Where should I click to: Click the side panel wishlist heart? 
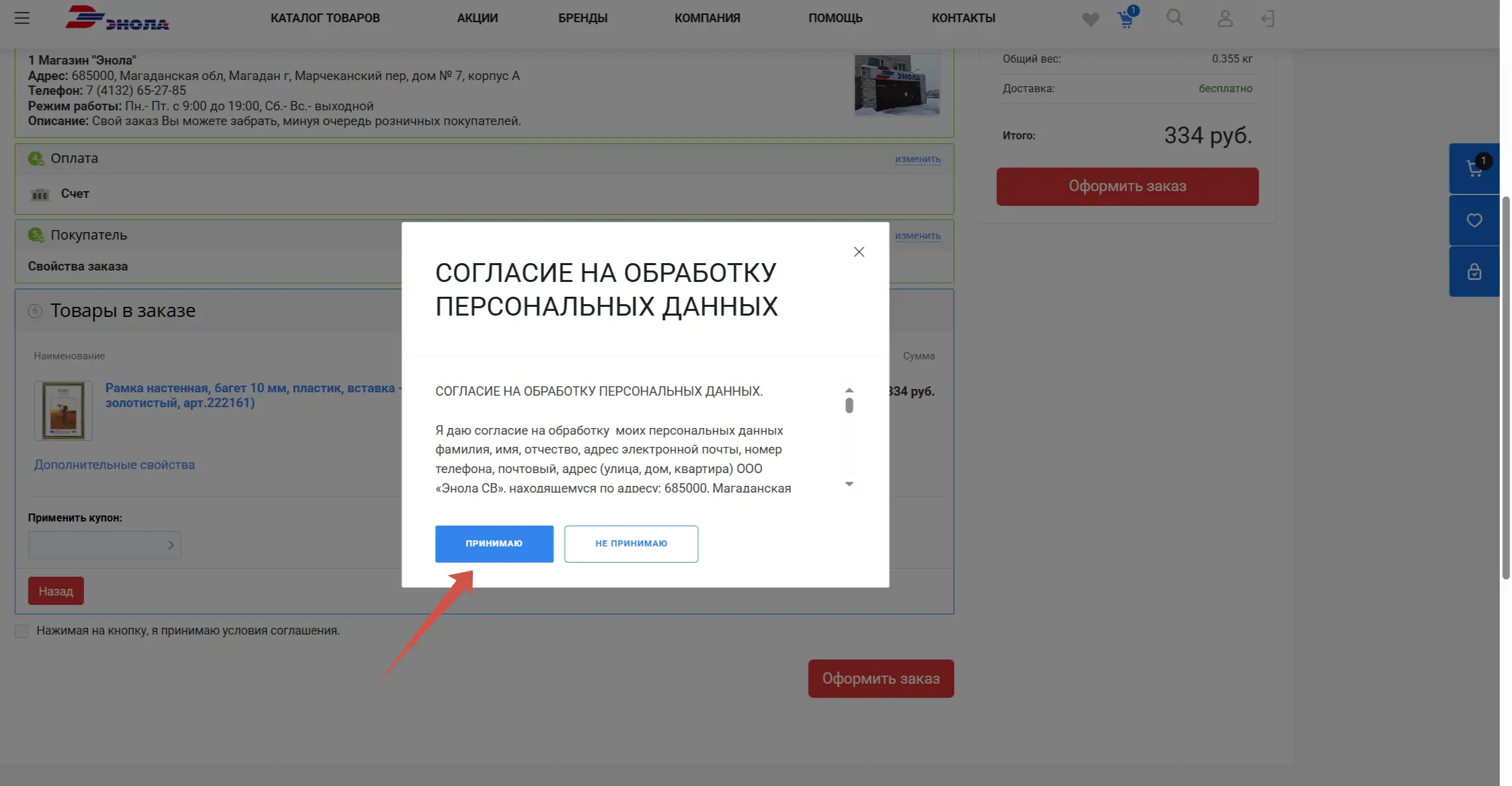pos(1474,221)
